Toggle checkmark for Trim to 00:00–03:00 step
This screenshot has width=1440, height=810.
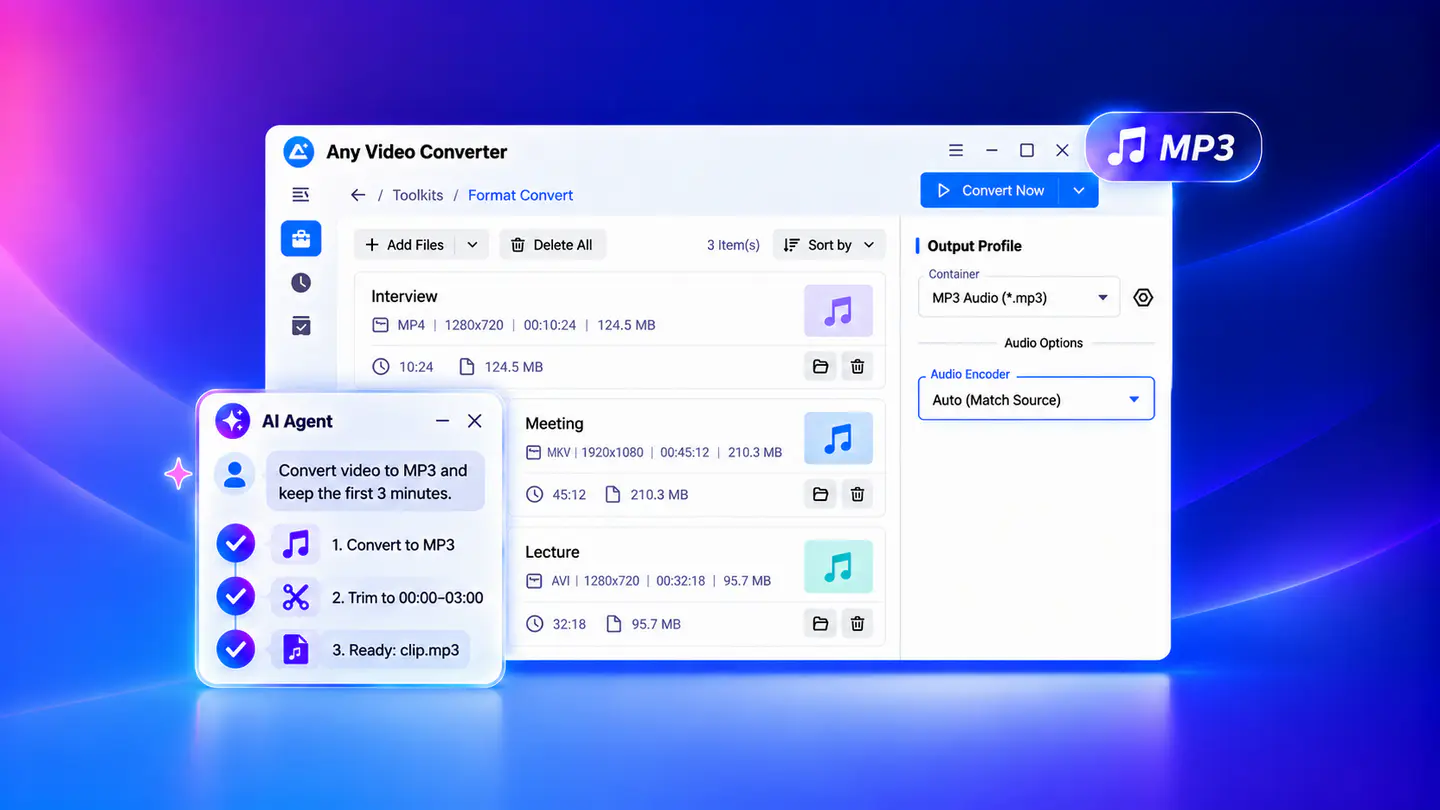click(236, 597)
